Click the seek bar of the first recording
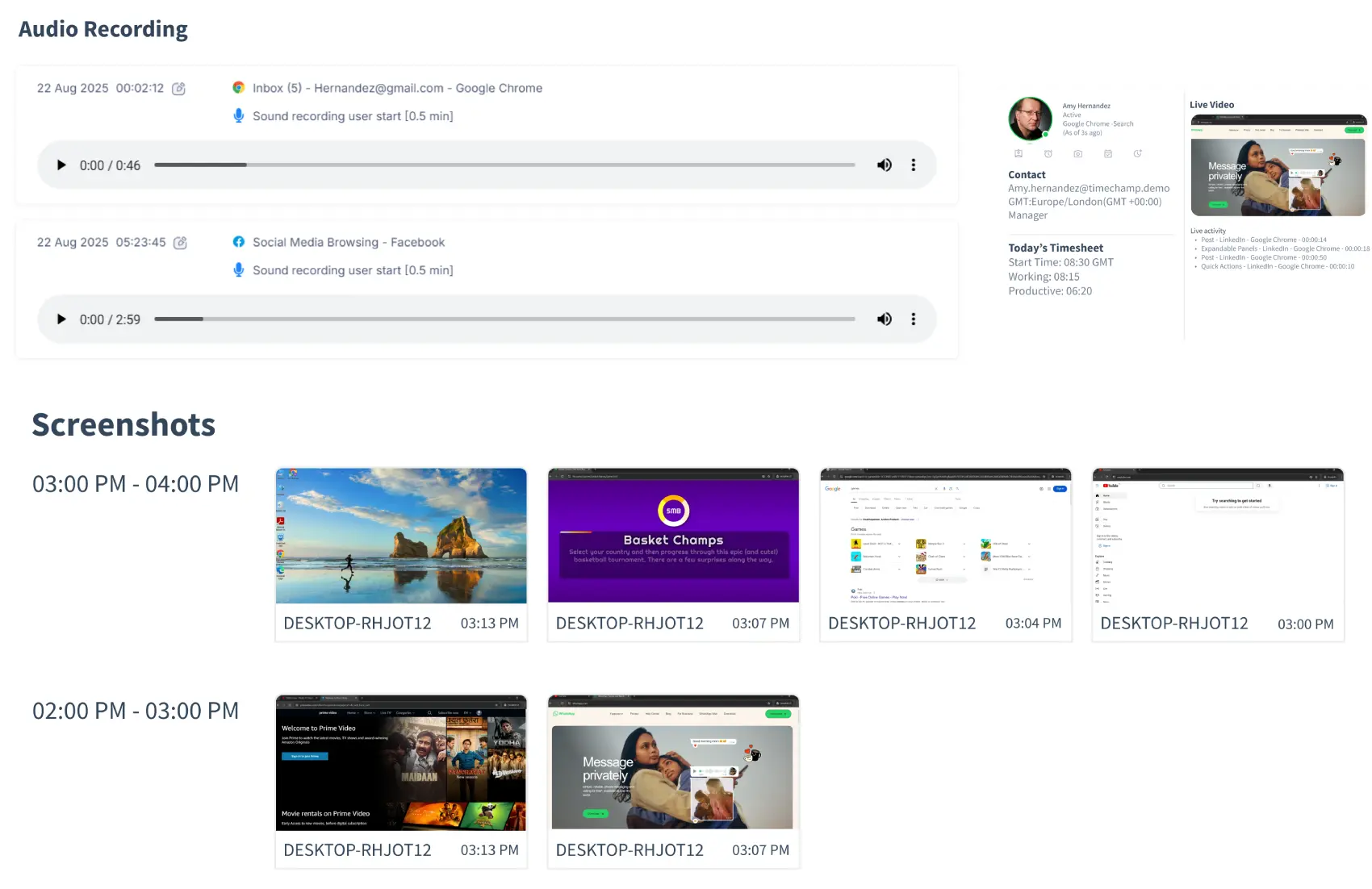The image size is (1372, 889). coord(505,165)
